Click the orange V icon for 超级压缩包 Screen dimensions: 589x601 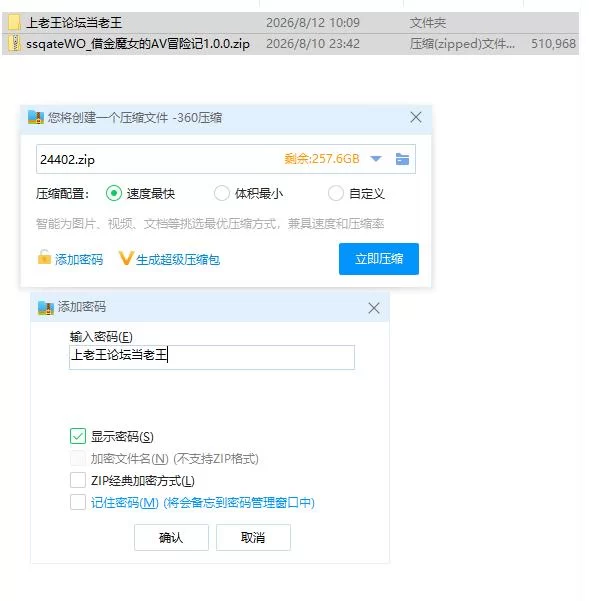point(126,259)
